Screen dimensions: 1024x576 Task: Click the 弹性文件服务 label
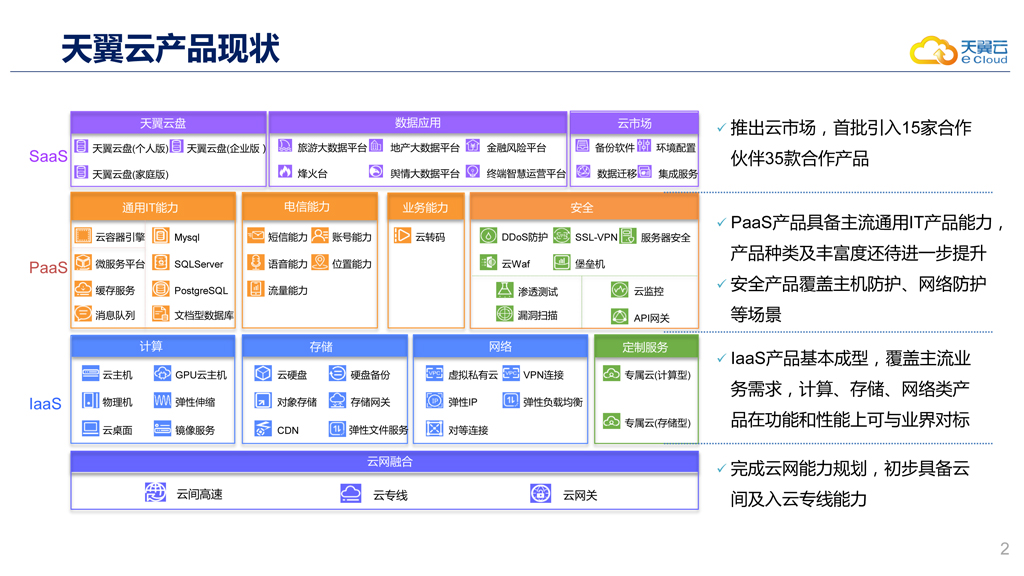(x=378, y=430)
